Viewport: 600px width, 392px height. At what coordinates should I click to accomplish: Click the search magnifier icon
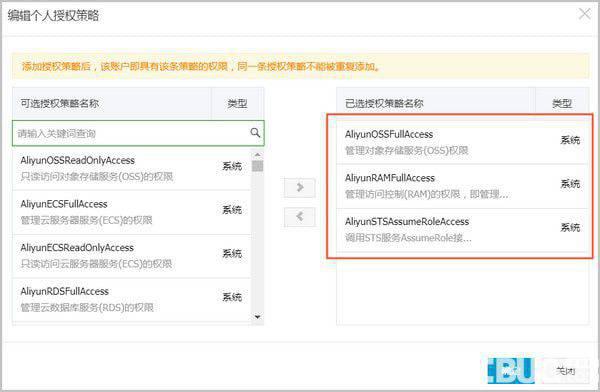255,133
